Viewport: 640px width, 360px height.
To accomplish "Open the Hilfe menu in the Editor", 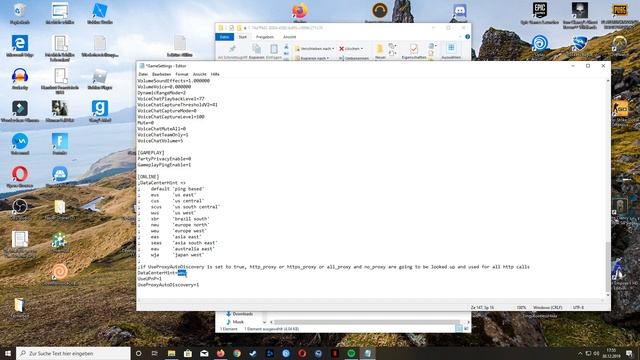I will [x=215, y=74].
